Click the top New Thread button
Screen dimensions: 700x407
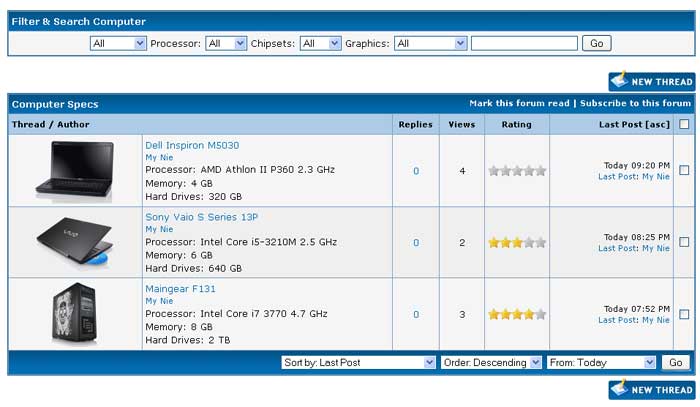(651, 81)
